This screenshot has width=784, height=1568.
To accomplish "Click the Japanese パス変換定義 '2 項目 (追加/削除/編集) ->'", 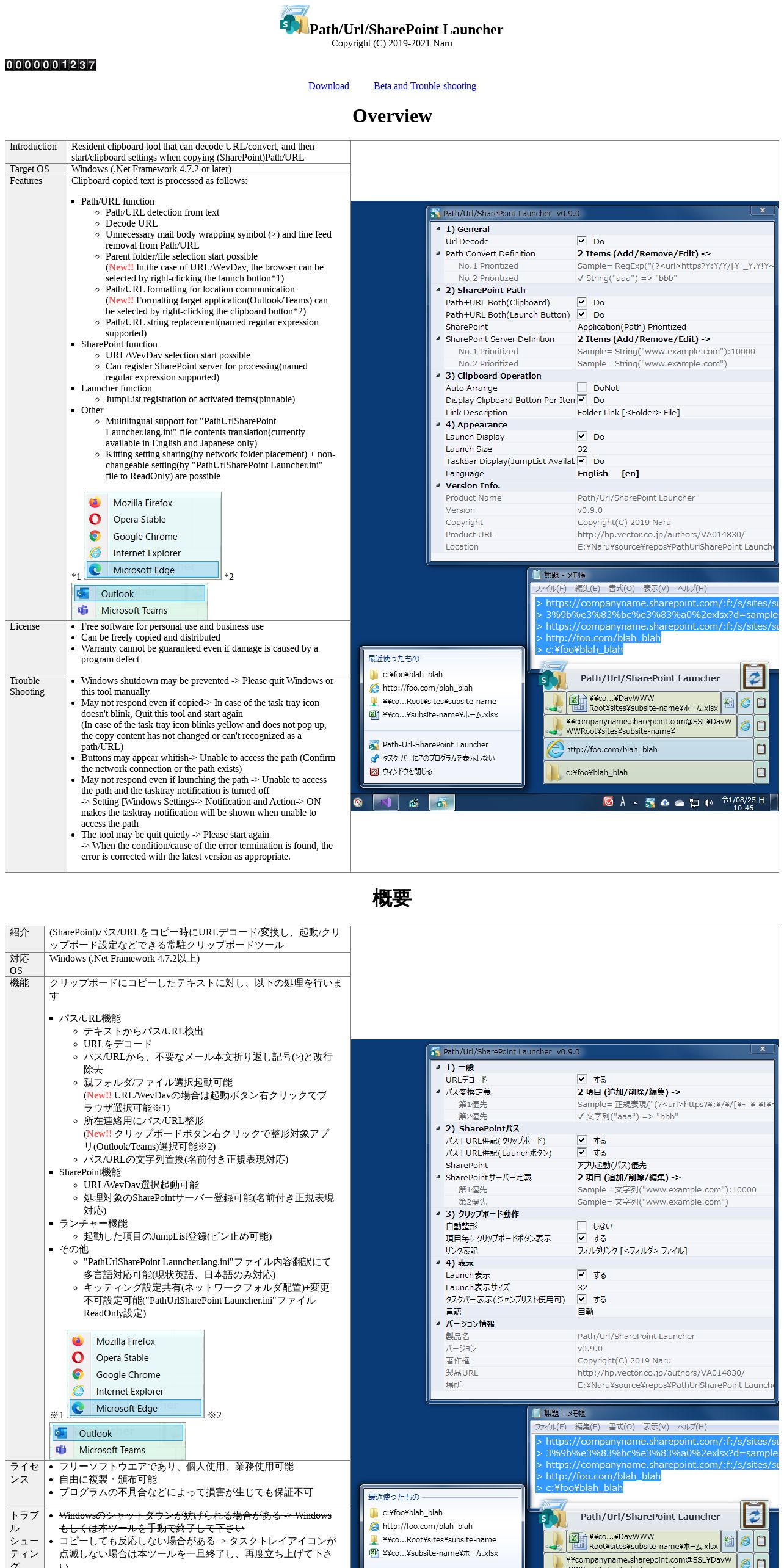I will [629, 1092].
